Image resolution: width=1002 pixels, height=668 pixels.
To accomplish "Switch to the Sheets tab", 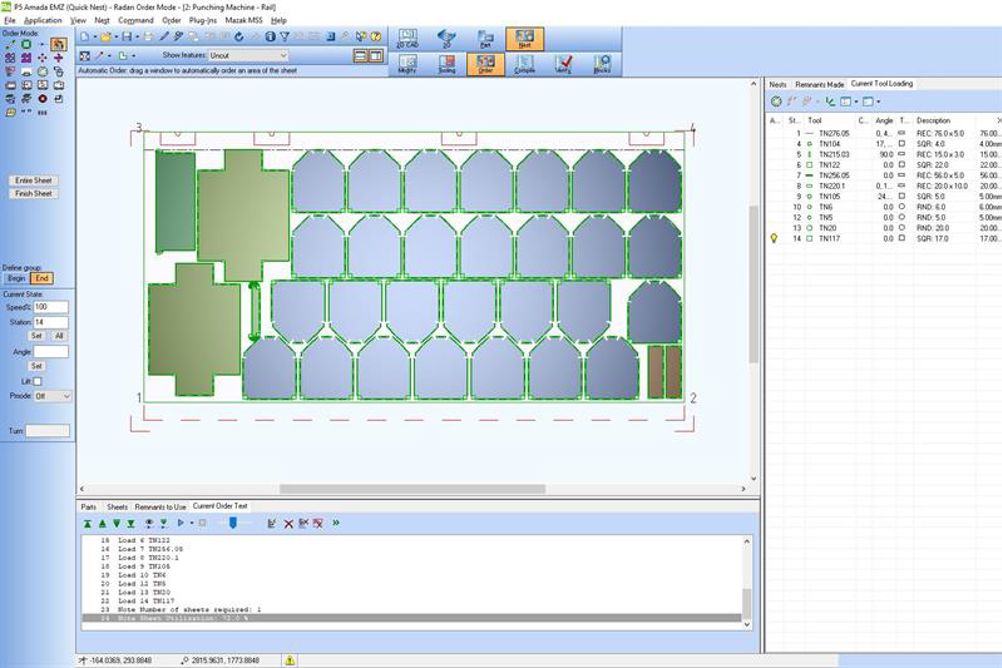I will click(117, 507).
